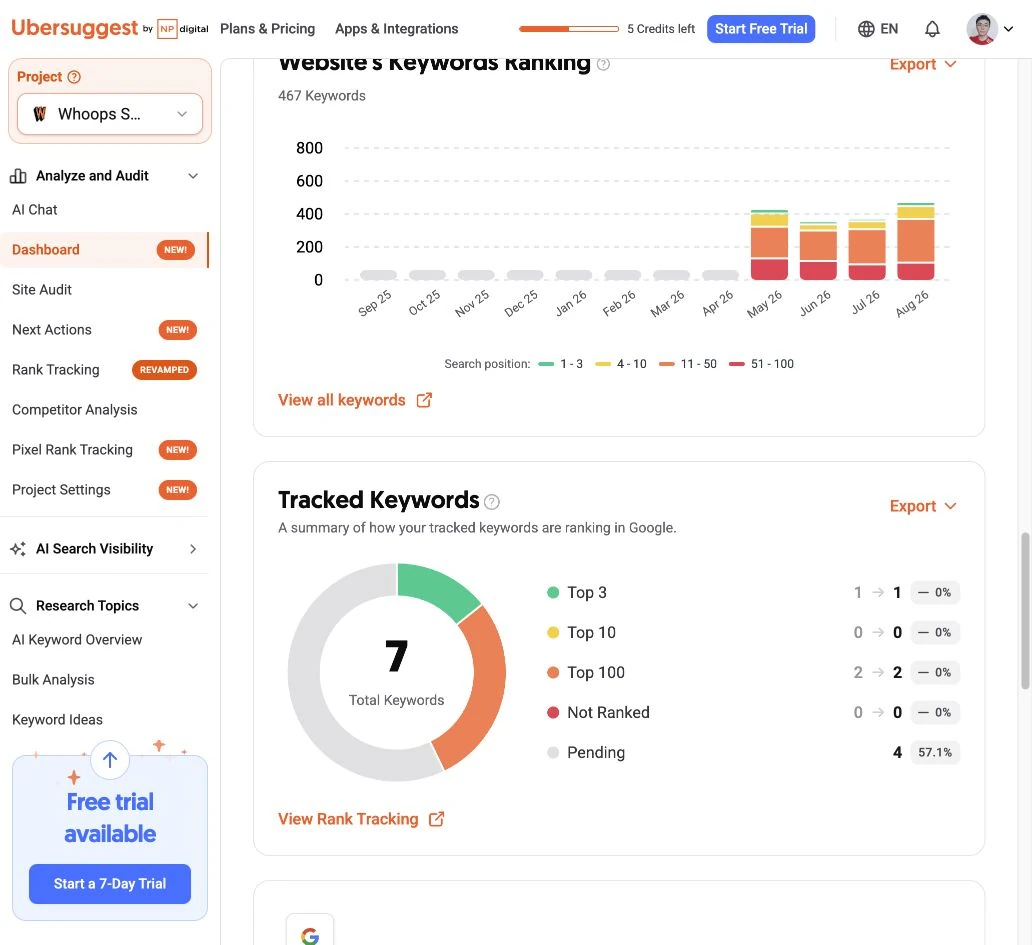Open Bulk Analysis
Screen dimensions: 1032x945
click(53, 680)
